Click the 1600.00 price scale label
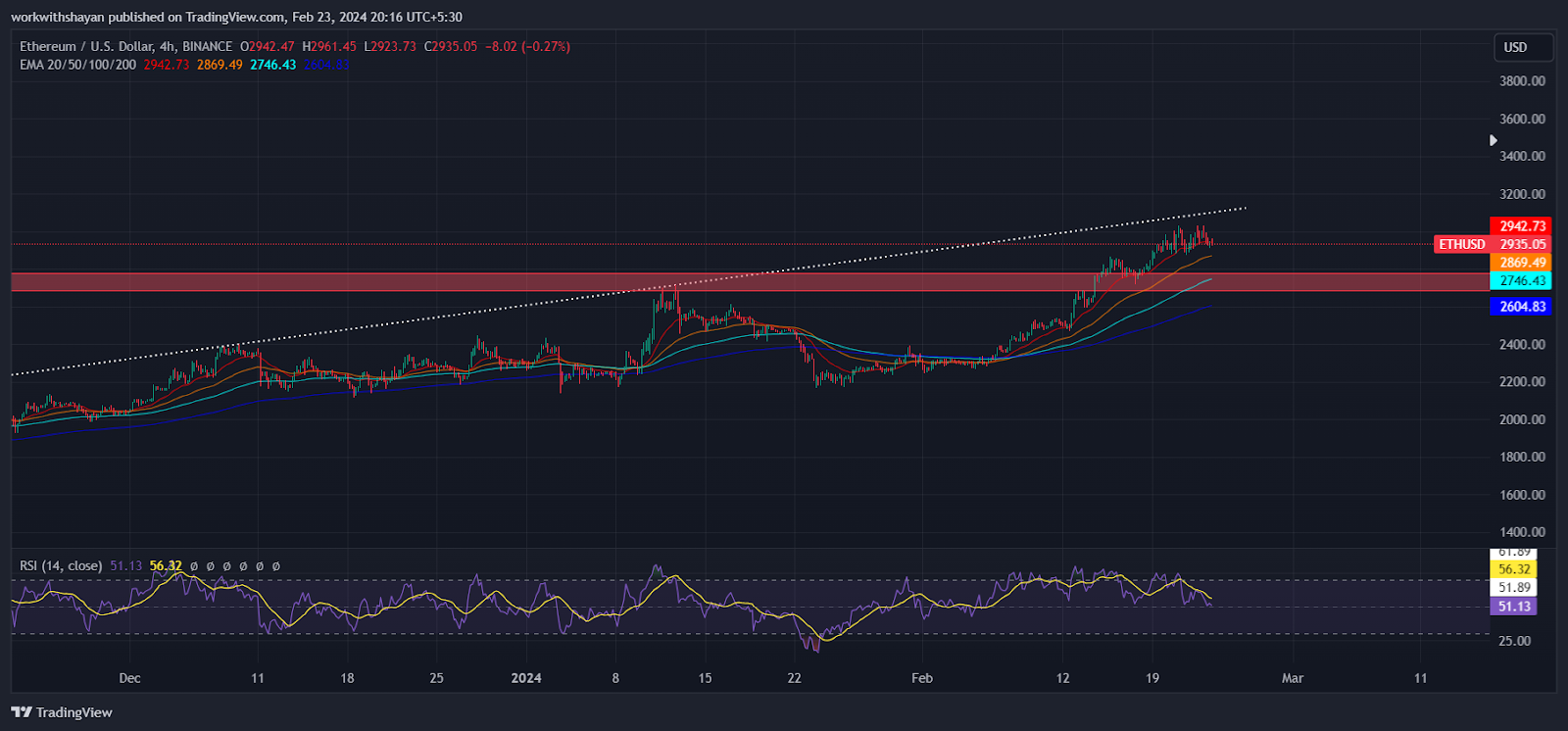Image resolution: width=1568 pixels, height=731 pixels. pos(1522,495)
